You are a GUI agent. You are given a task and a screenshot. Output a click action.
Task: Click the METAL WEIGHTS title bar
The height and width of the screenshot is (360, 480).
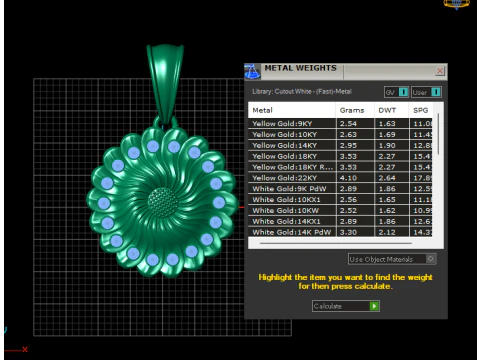point(347,71)
